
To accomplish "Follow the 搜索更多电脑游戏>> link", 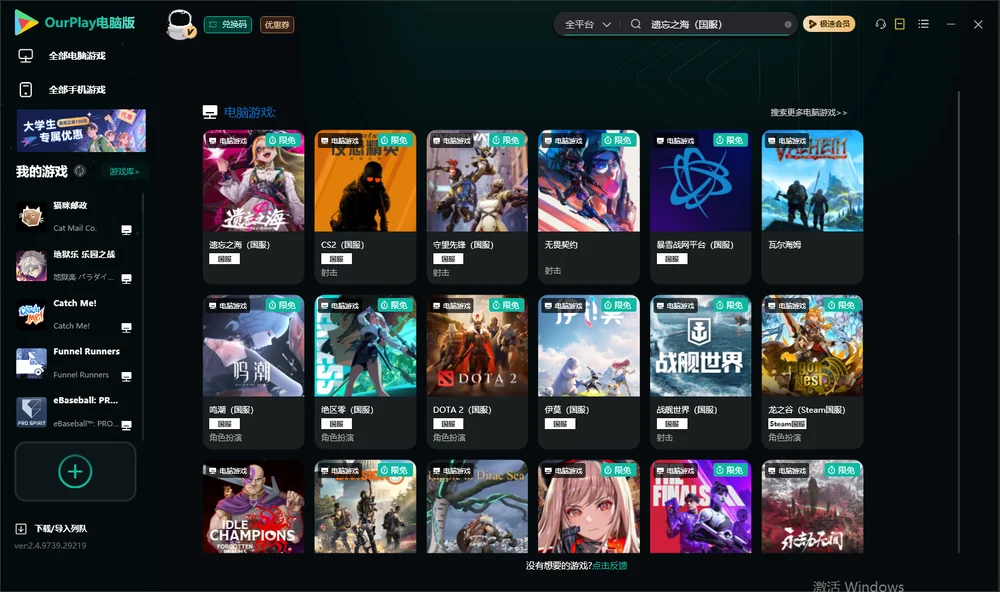I will (x=809, y=113).
